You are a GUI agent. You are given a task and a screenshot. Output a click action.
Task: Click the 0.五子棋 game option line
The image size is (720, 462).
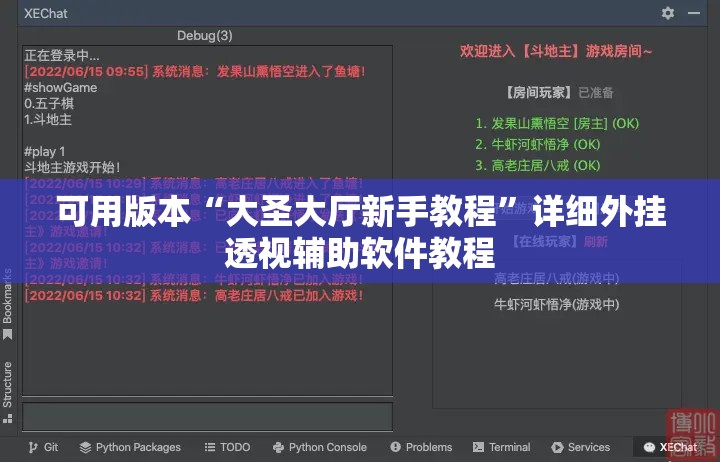click(49, 103)
